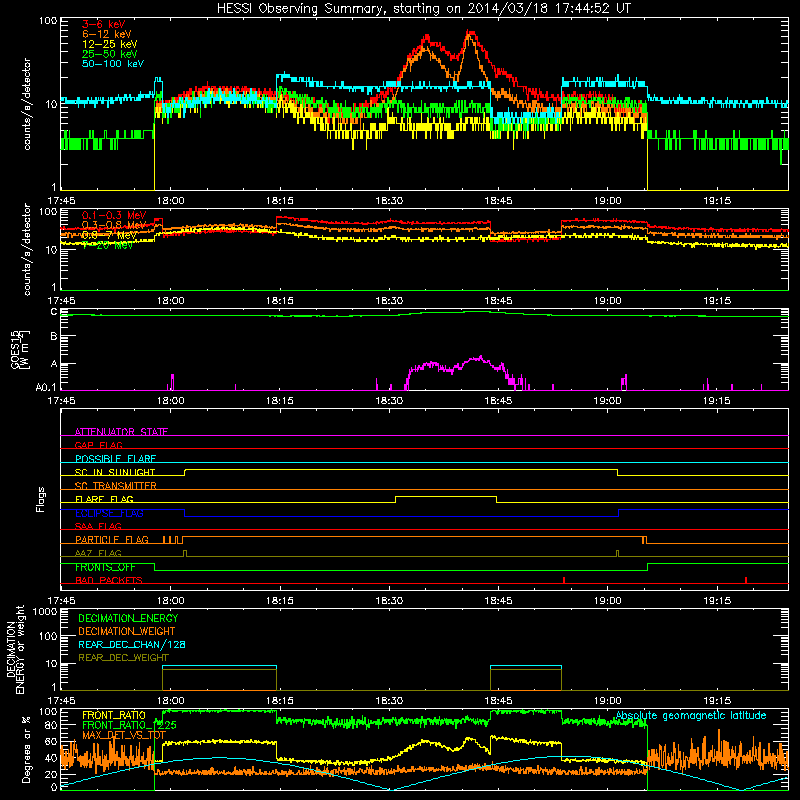This screenshot has height=800, width=800.
Task: Select the FLARE_FLAG label
Action: 104,499
